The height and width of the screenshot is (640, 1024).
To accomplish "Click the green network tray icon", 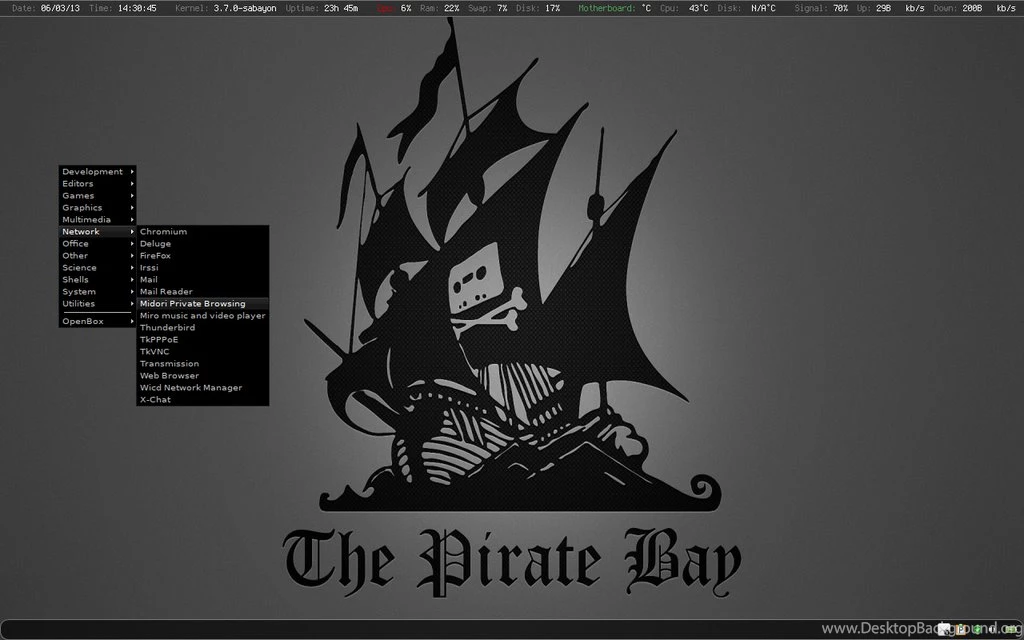I will [x=977, y=629].
